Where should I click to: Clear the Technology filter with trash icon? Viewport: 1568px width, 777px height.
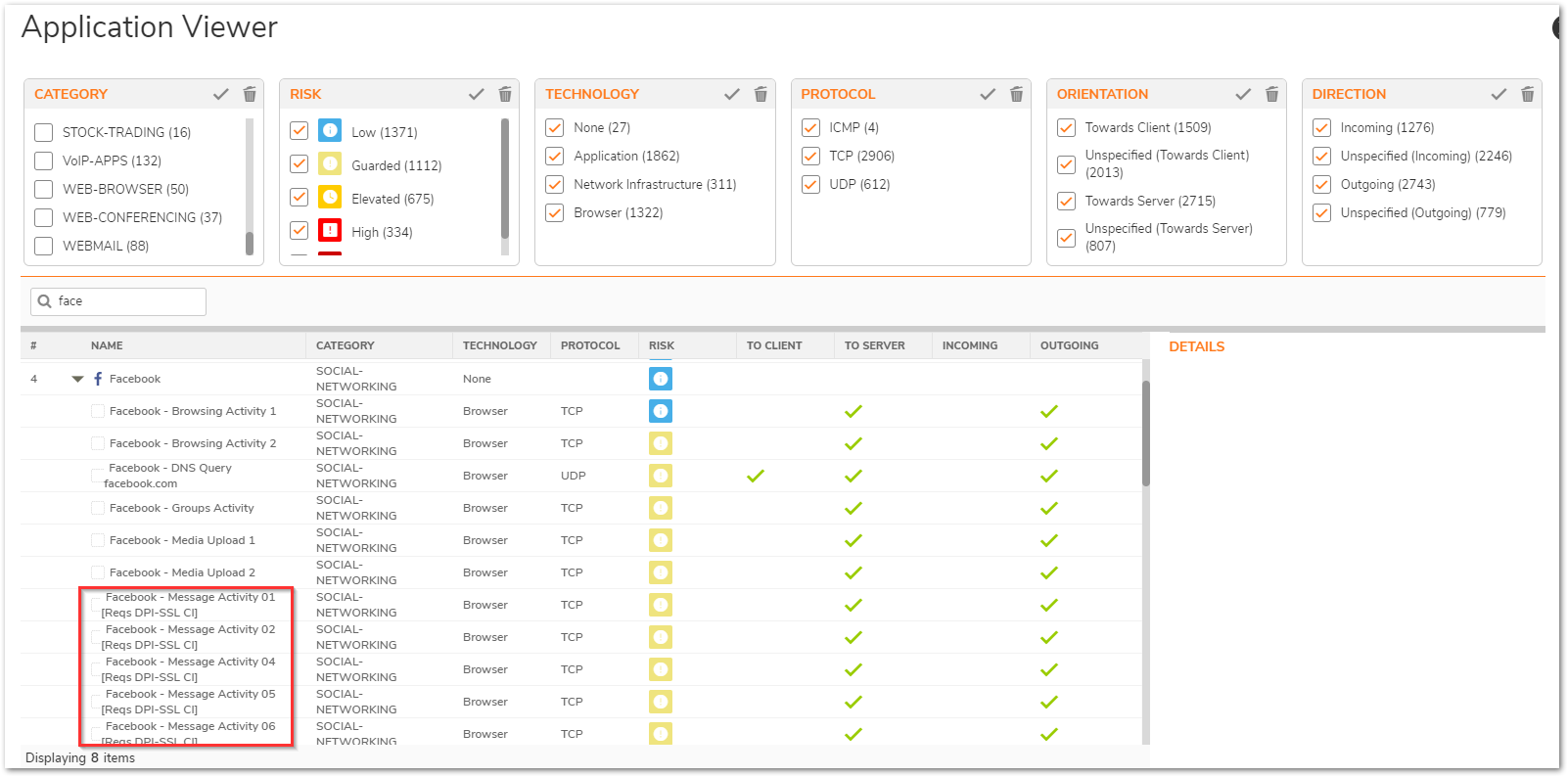click(x=761, y=94)
